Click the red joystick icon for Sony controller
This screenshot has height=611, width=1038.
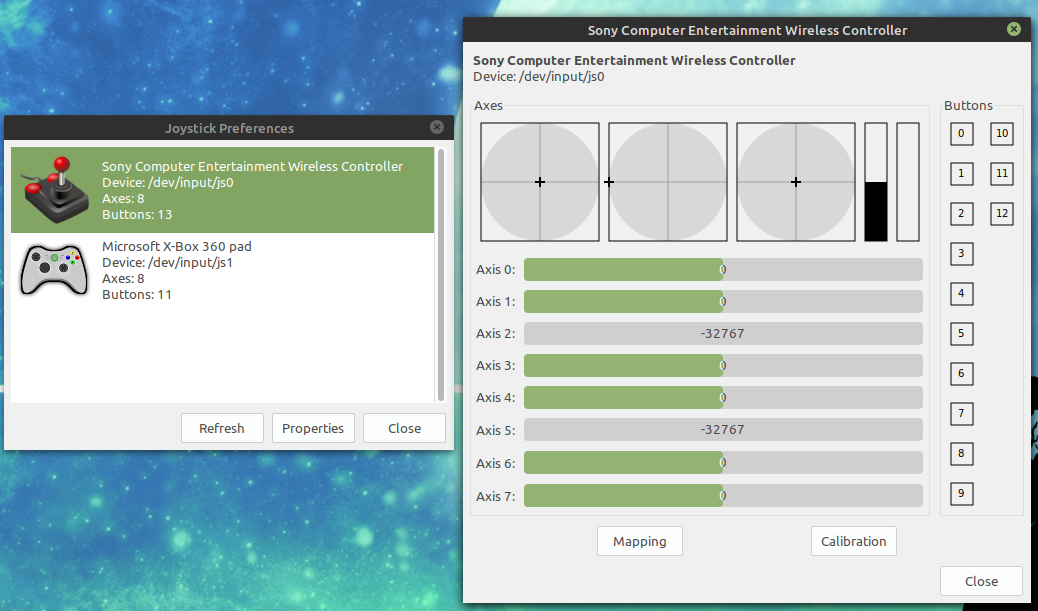click(x=55, y=189)
